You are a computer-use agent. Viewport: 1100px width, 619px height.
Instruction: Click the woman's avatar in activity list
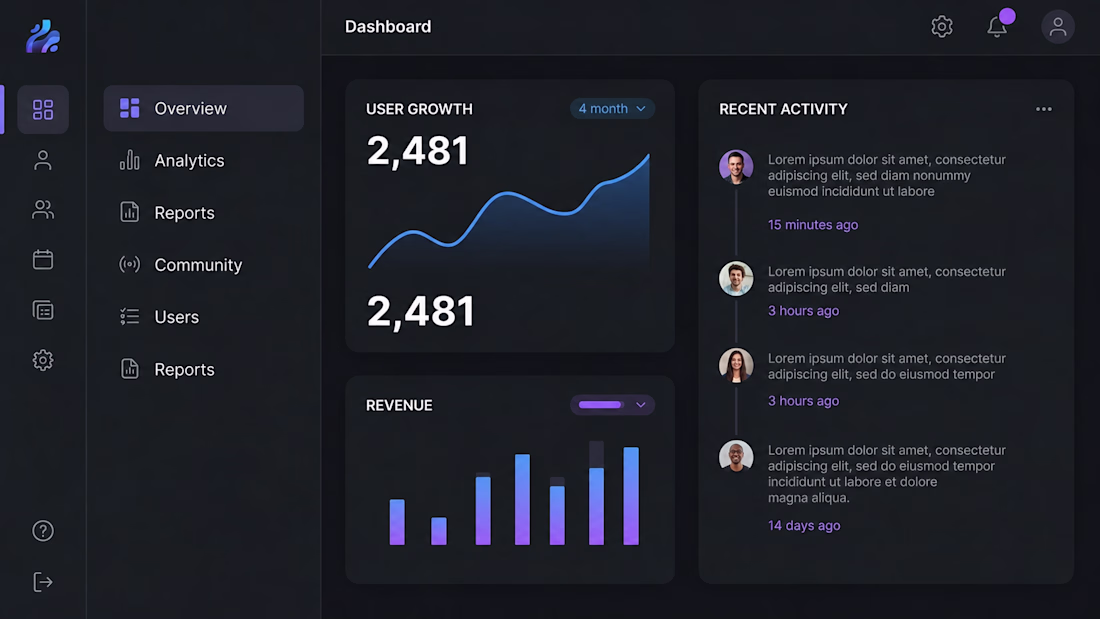736,366
